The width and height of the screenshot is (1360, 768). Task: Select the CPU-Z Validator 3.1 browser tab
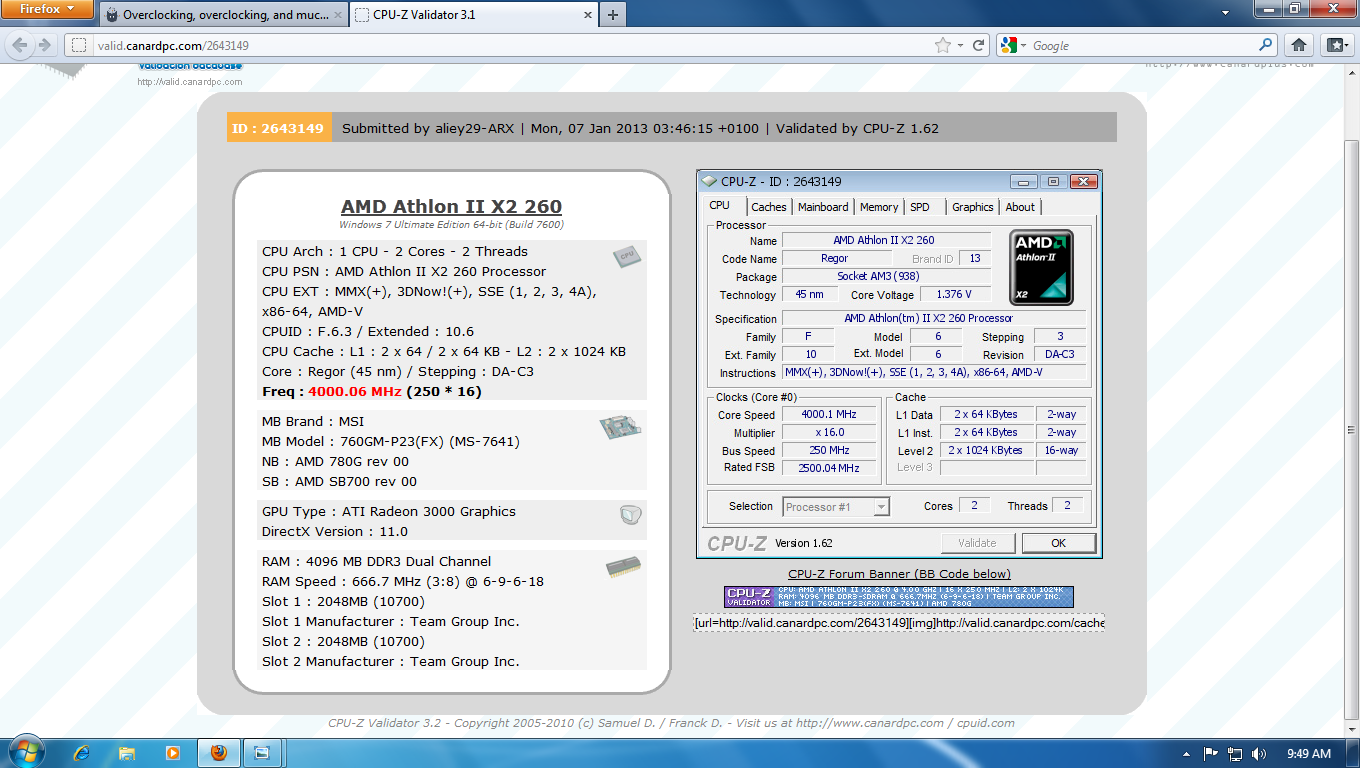tap(472, 15)
